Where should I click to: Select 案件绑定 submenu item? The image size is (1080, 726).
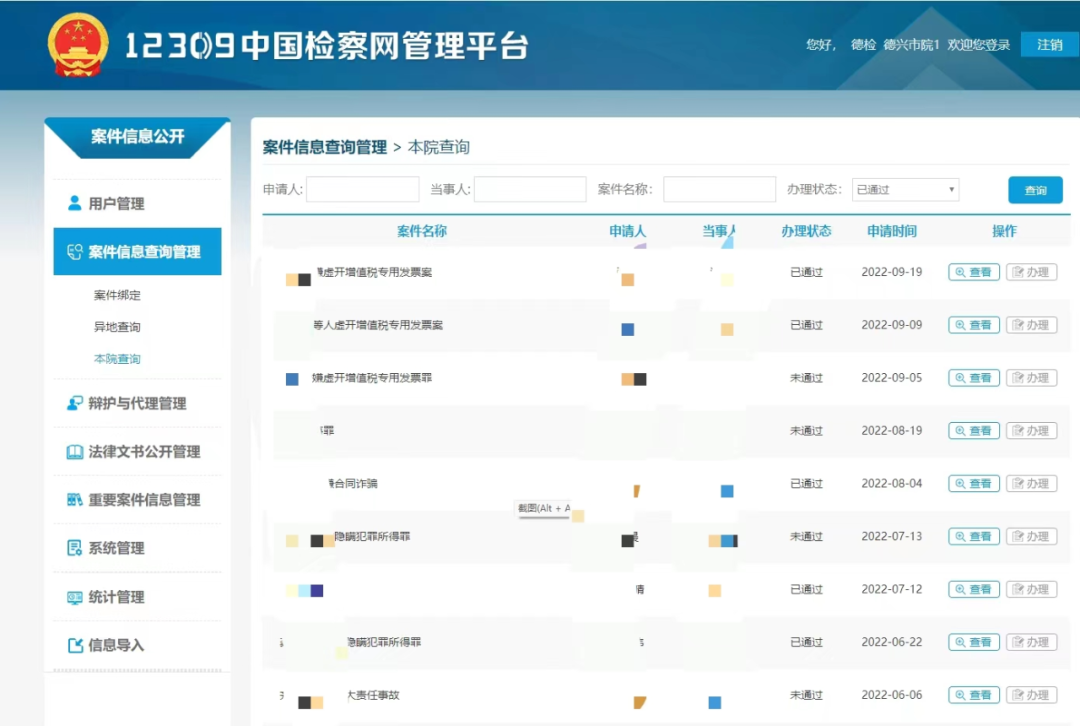[x=117, y=295]
